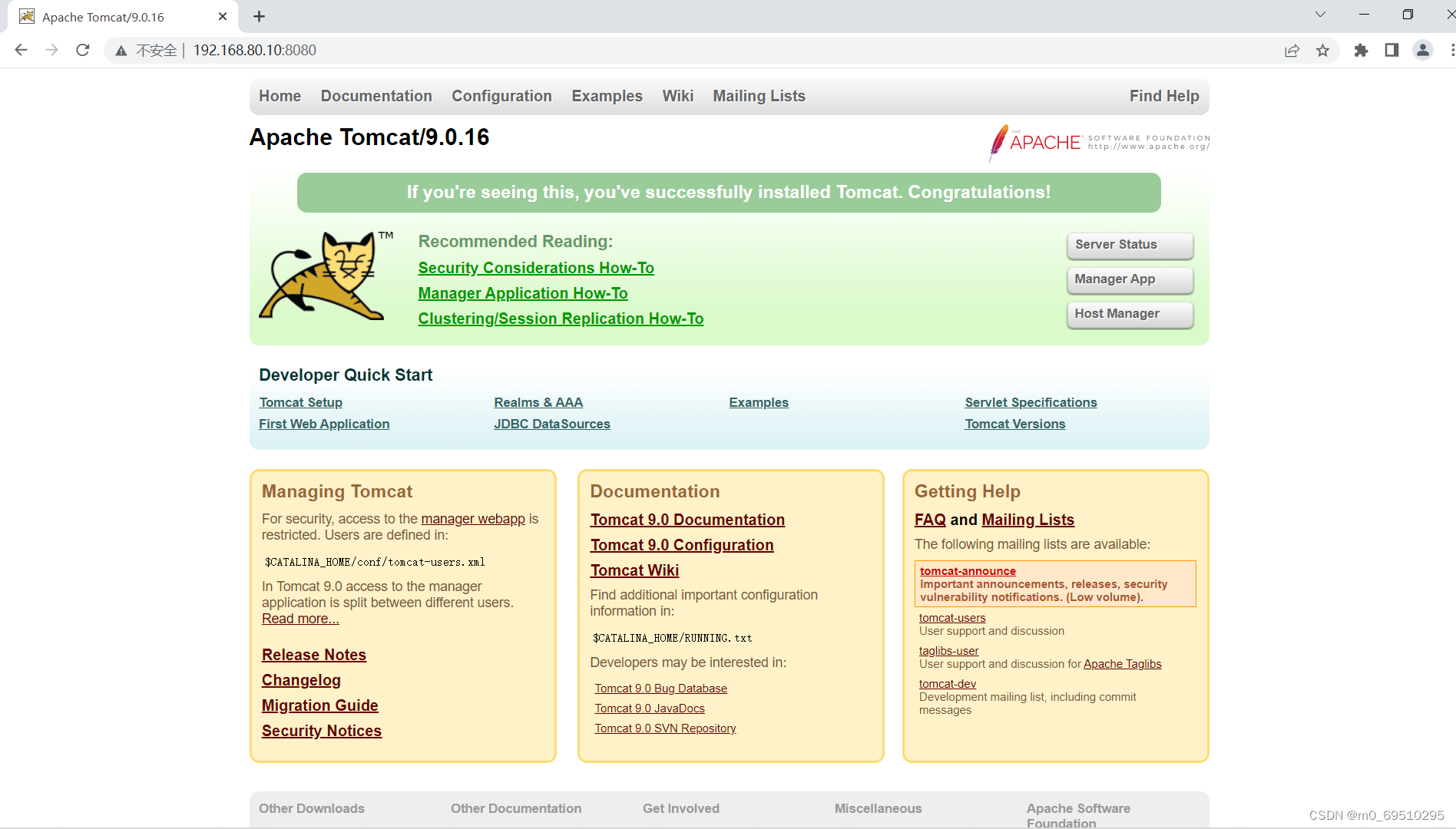Open the JDBC DataSources link
This screenshot has width=1456, height=829.
[552, 424]
